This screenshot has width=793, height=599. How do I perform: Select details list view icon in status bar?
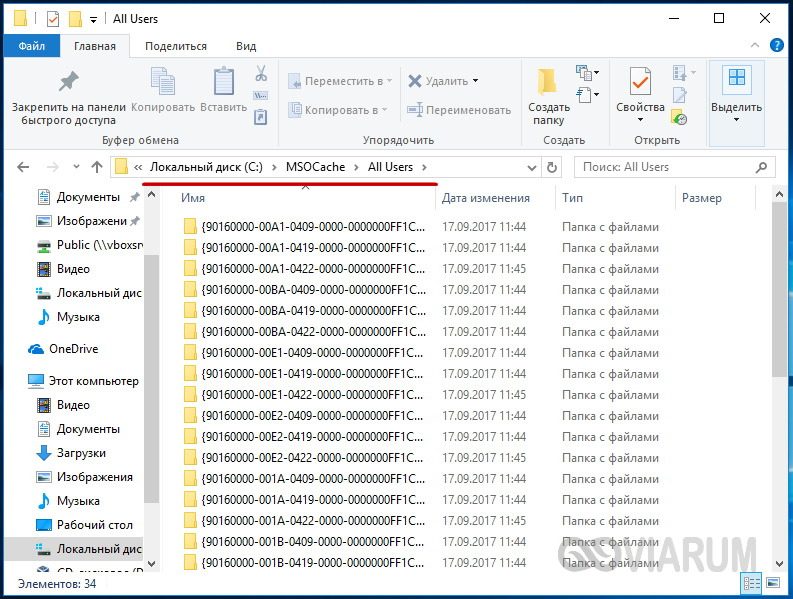[x=752, y=583]
